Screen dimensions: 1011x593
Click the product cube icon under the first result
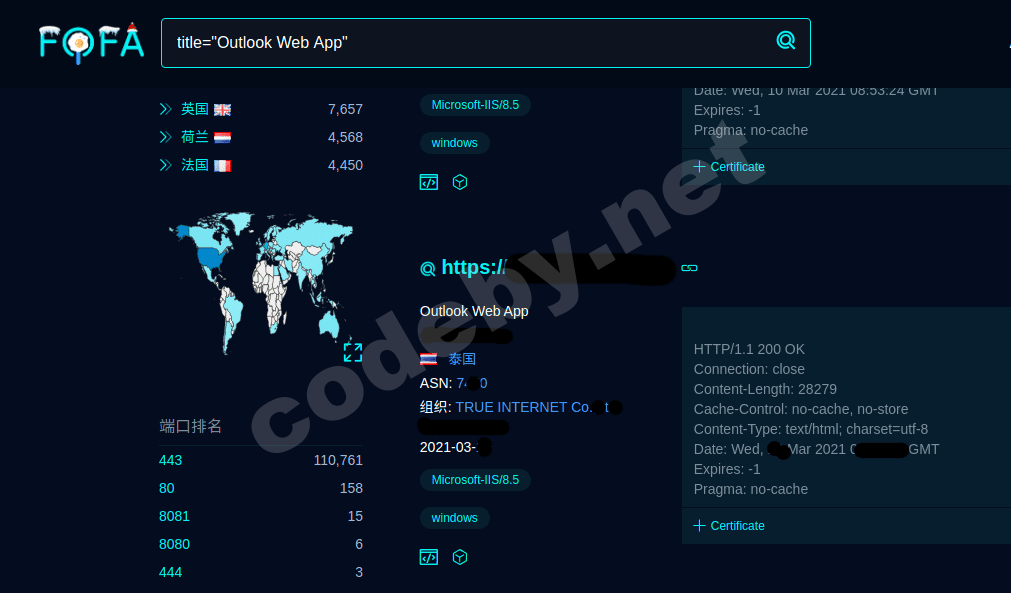coord(460,182)
